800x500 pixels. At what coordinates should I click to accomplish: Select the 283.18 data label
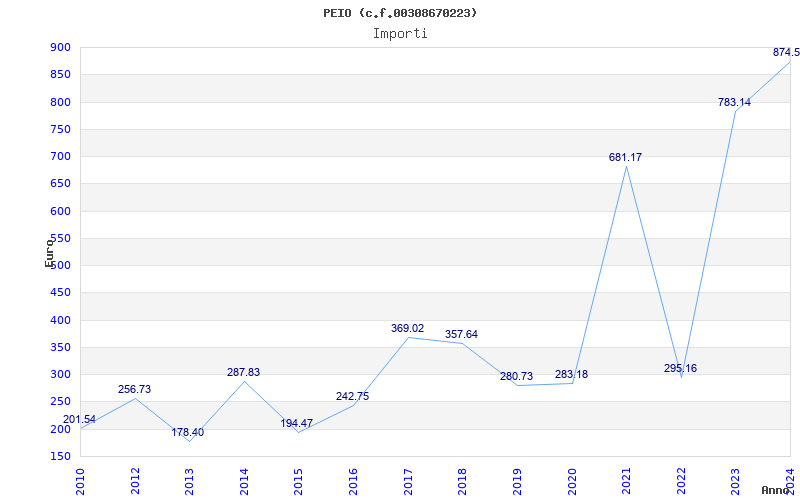pyautogui.click(x=571, y=374)
